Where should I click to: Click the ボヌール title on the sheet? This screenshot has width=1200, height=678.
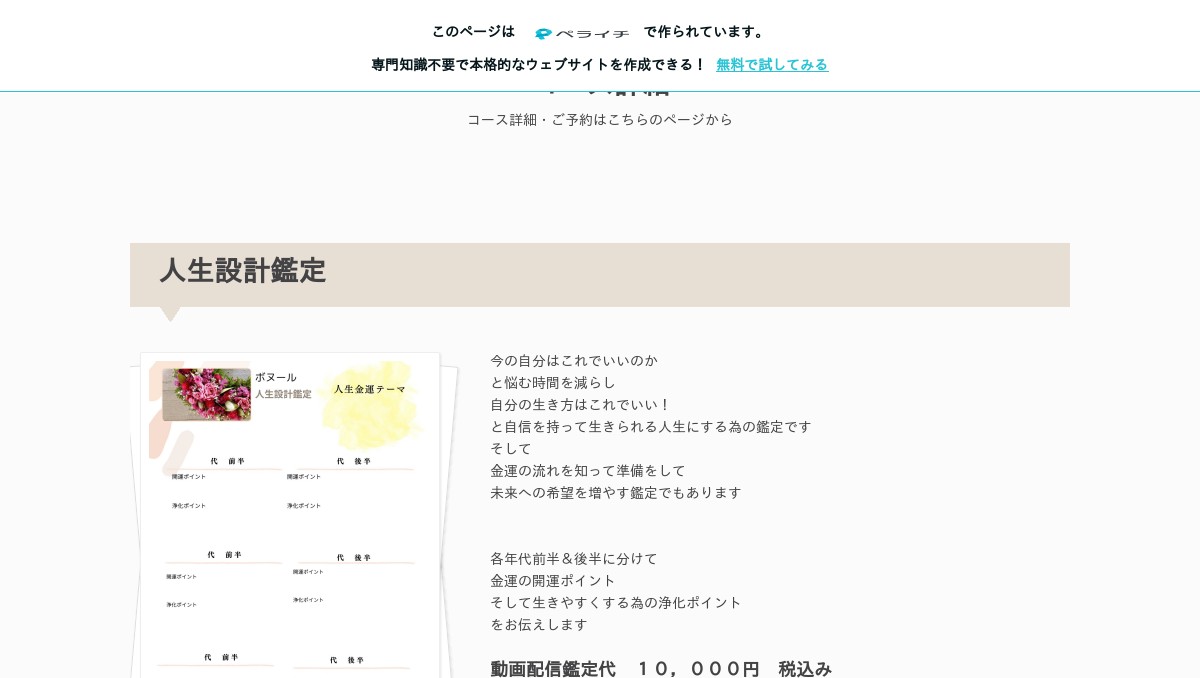click(276, 377)
